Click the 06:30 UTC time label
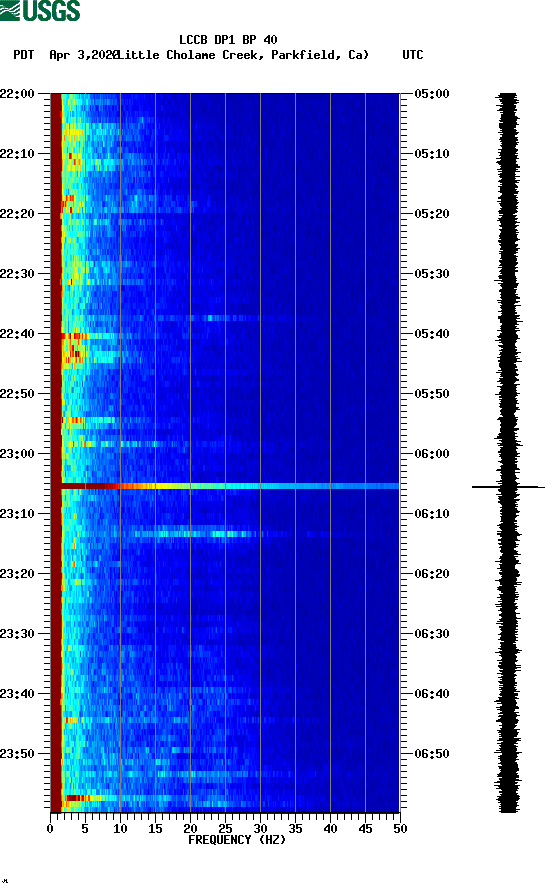The height and width of the screenshot is (892, 552). click(x=432, y=634)
